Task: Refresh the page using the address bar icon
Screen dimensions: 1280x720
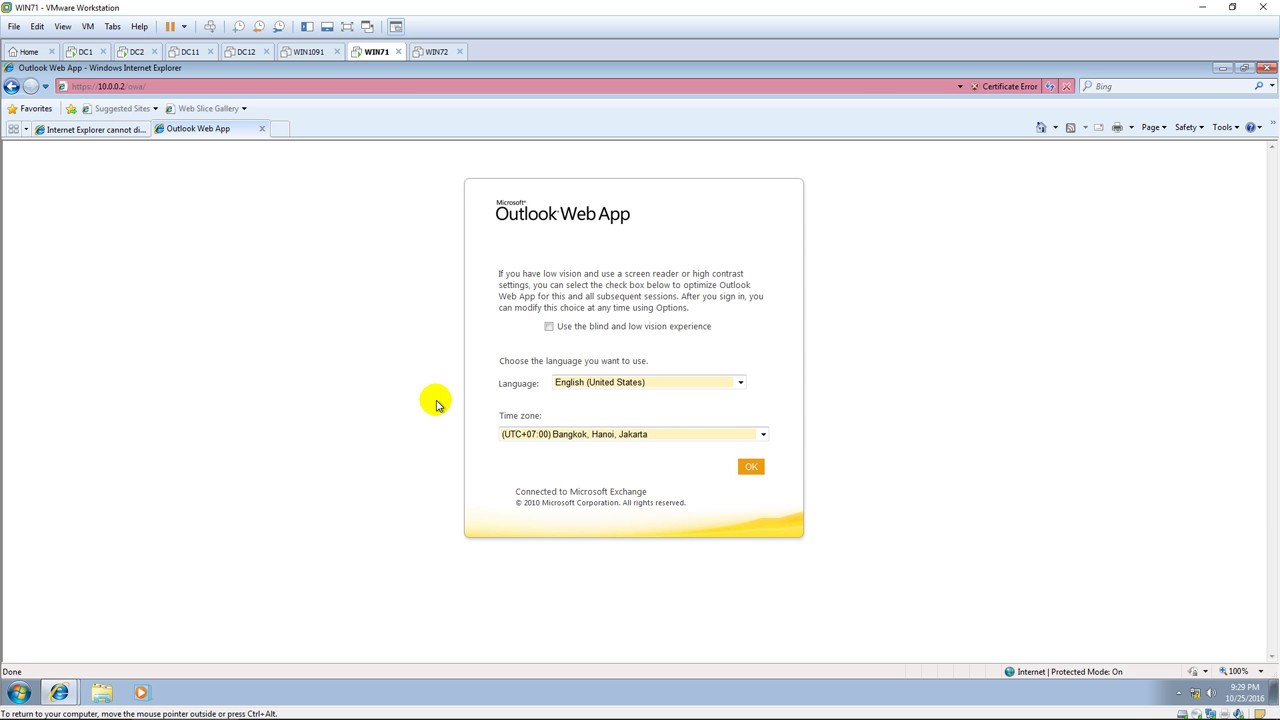Action: click(1049, 86)
